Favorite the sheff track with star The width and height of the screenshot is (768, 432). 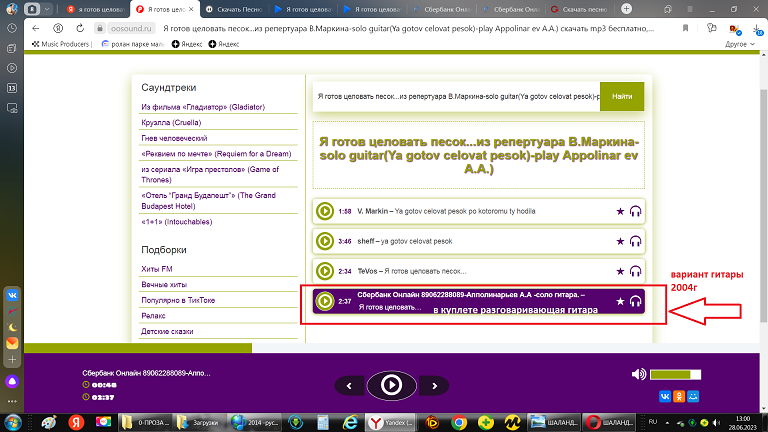(620, 241)
